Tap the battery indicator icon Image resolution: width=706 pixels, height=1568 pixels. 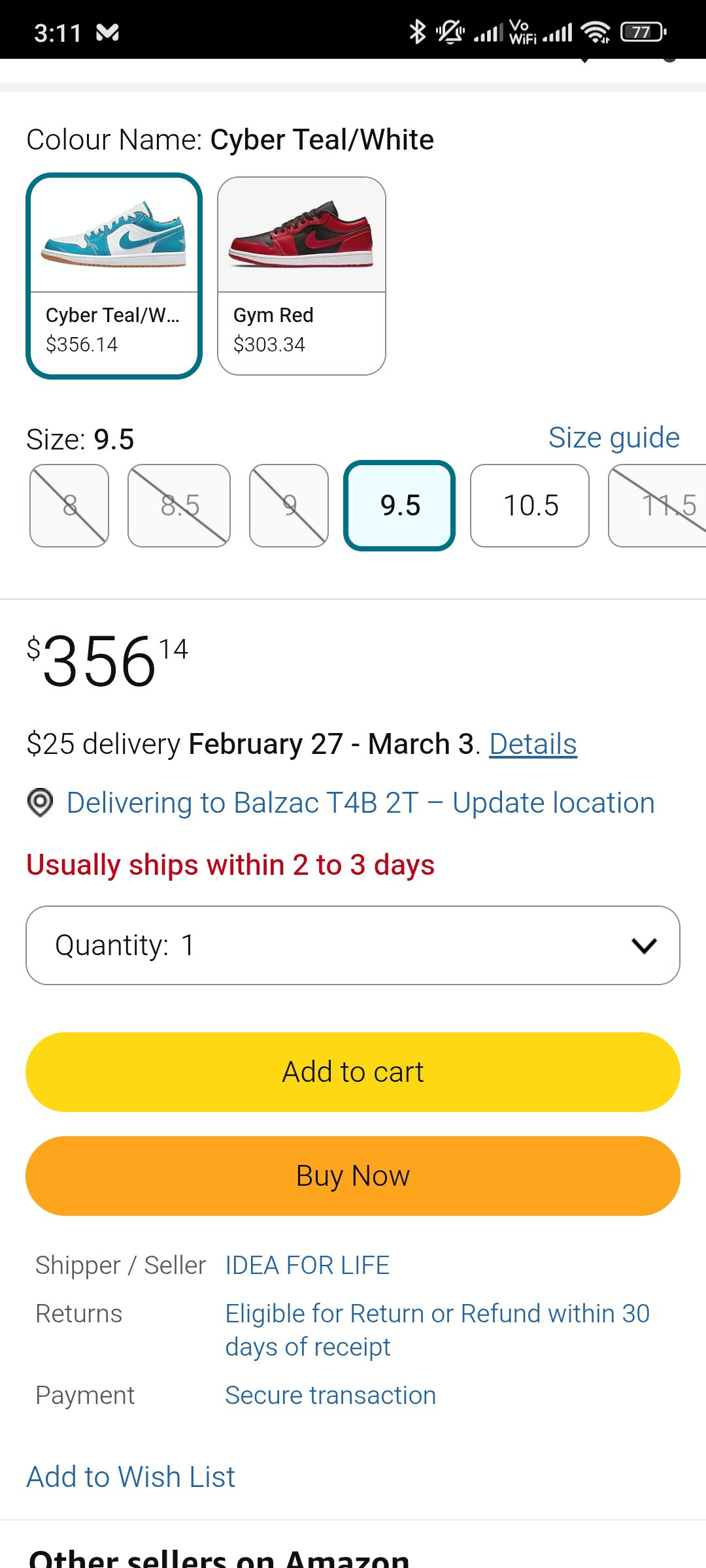(643, 31)
